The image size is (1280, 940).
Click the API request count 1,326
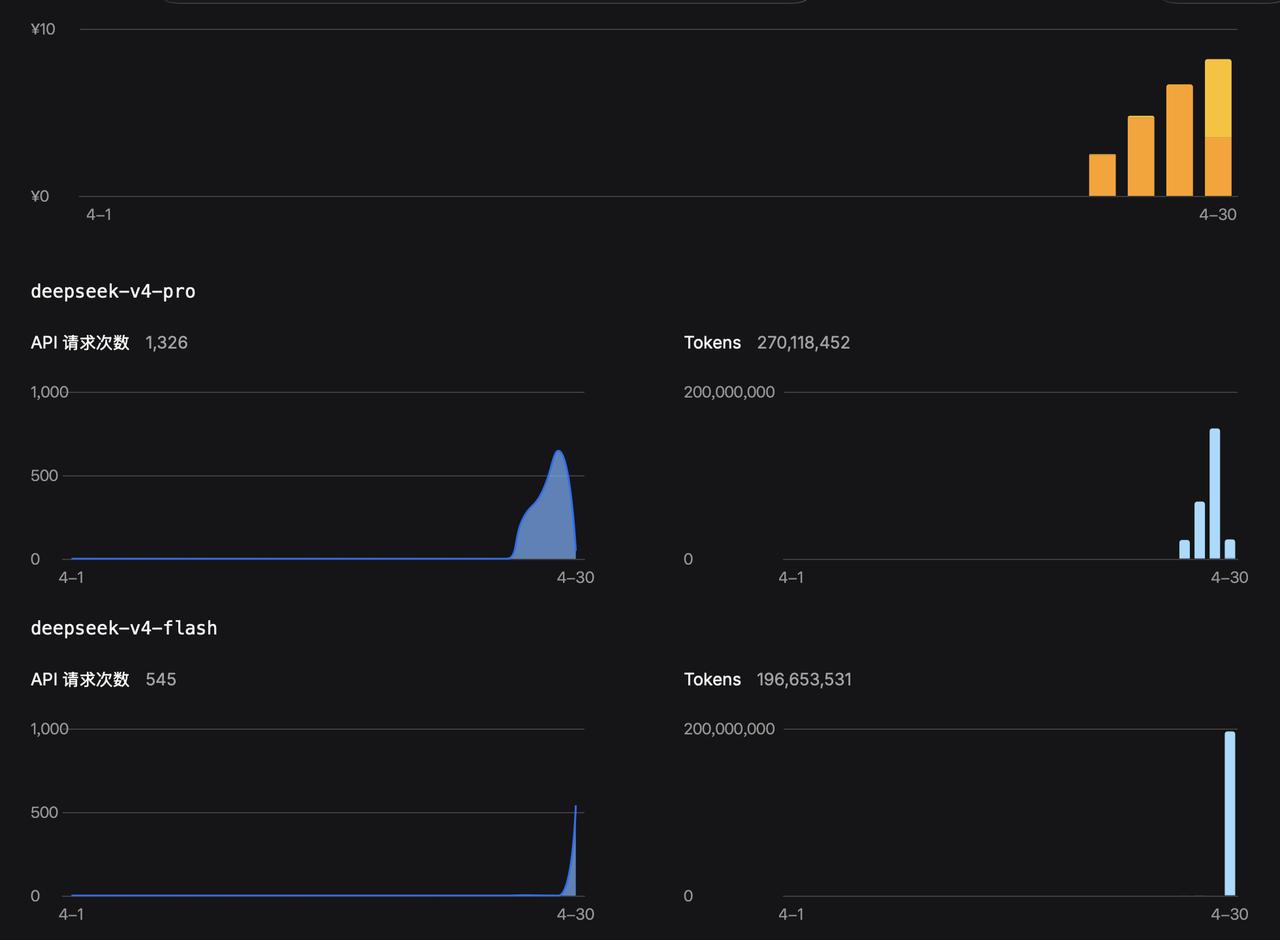tap(166, 342)
